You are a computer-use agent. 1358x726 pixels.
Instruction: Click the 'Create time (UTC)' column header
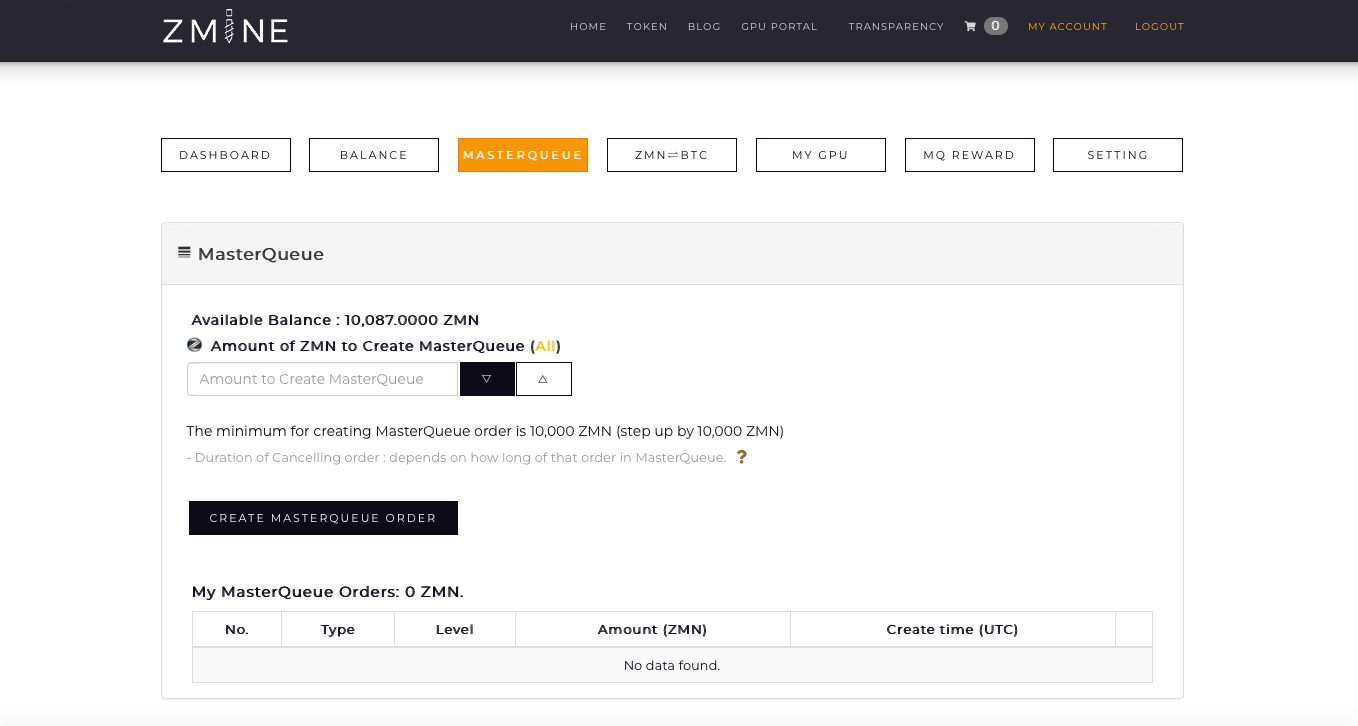coord(953,630)
